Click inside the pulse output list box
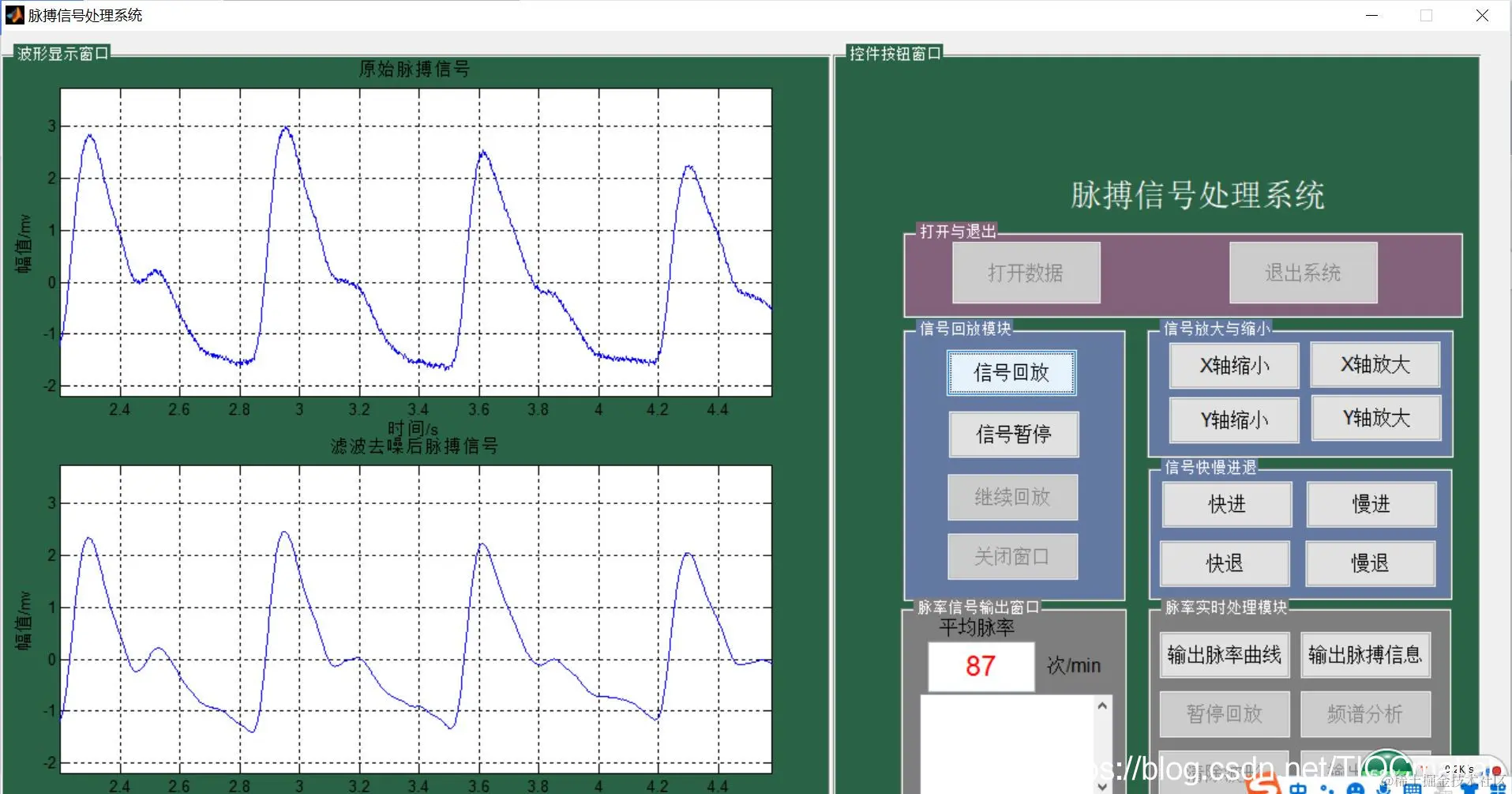The width and height of the screenshot is (1512, 794). click(x=1007, y=745)
